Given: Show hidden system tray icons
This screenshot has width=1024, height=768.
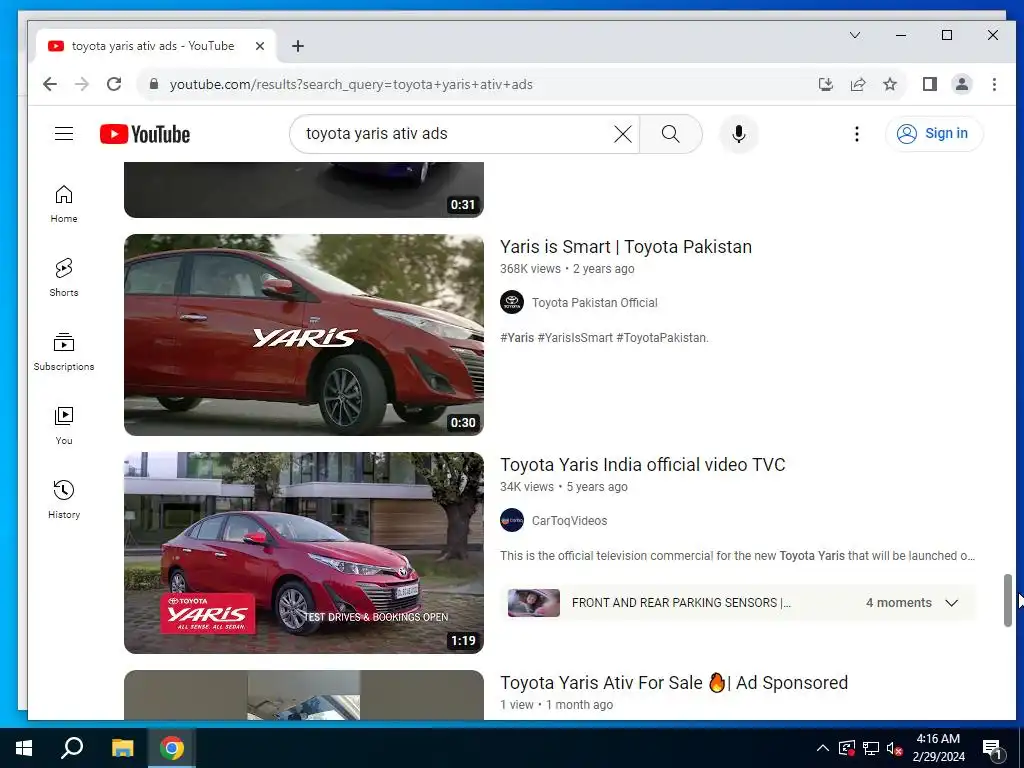Looking at the screenshot, I should pyautogui.click(x=823, y=748).
